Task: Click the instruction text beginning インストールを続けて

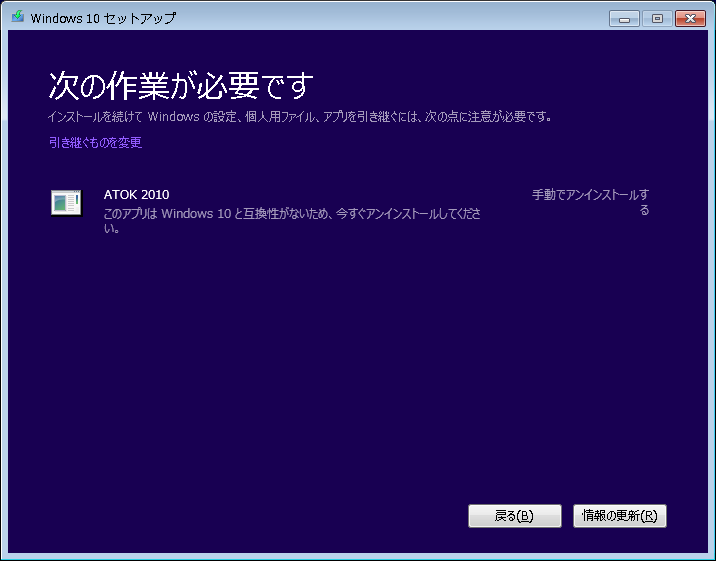Action: click(x=300, y=117)
